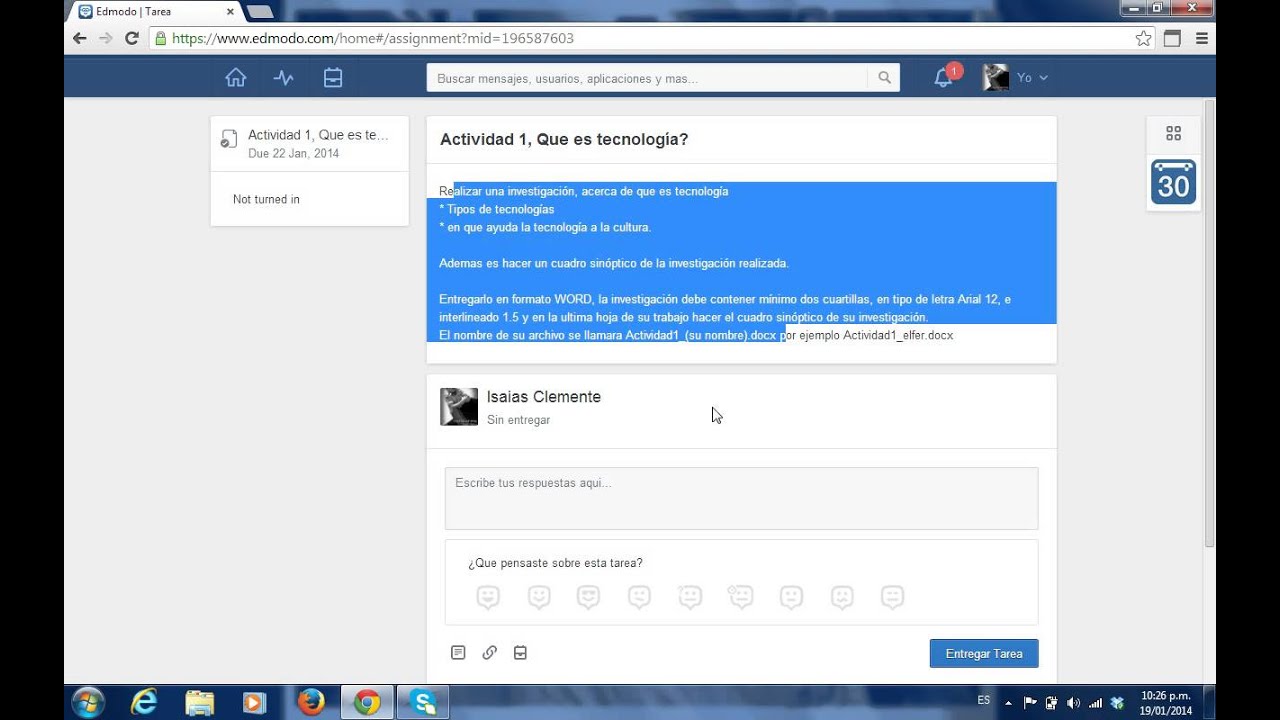Open the network signal tray icon
Screen dimensions: 1280x720
coord(1095,703)
